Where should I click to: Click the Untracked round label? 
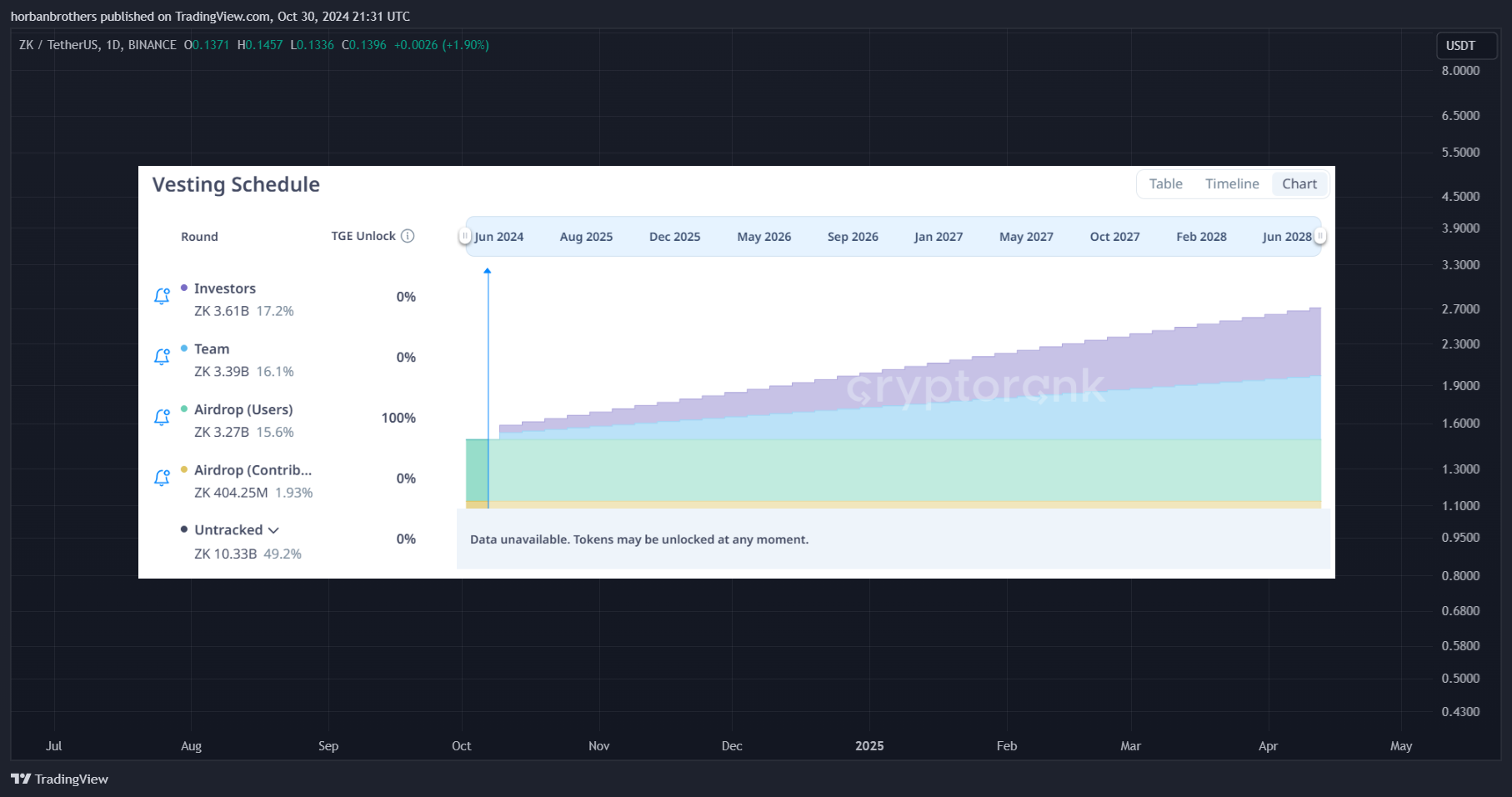click(x=228, y=530)
